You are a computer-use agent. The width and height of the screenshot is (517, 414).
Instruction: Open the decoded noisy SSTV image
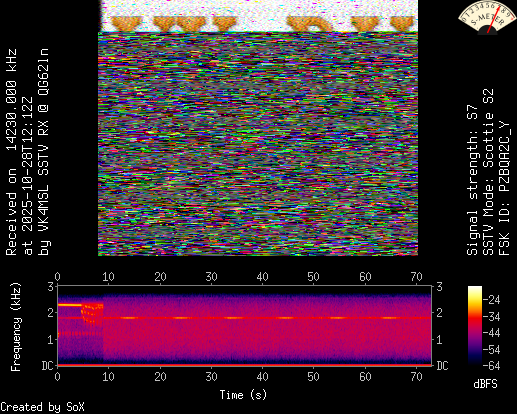click(x=258, y=128)
